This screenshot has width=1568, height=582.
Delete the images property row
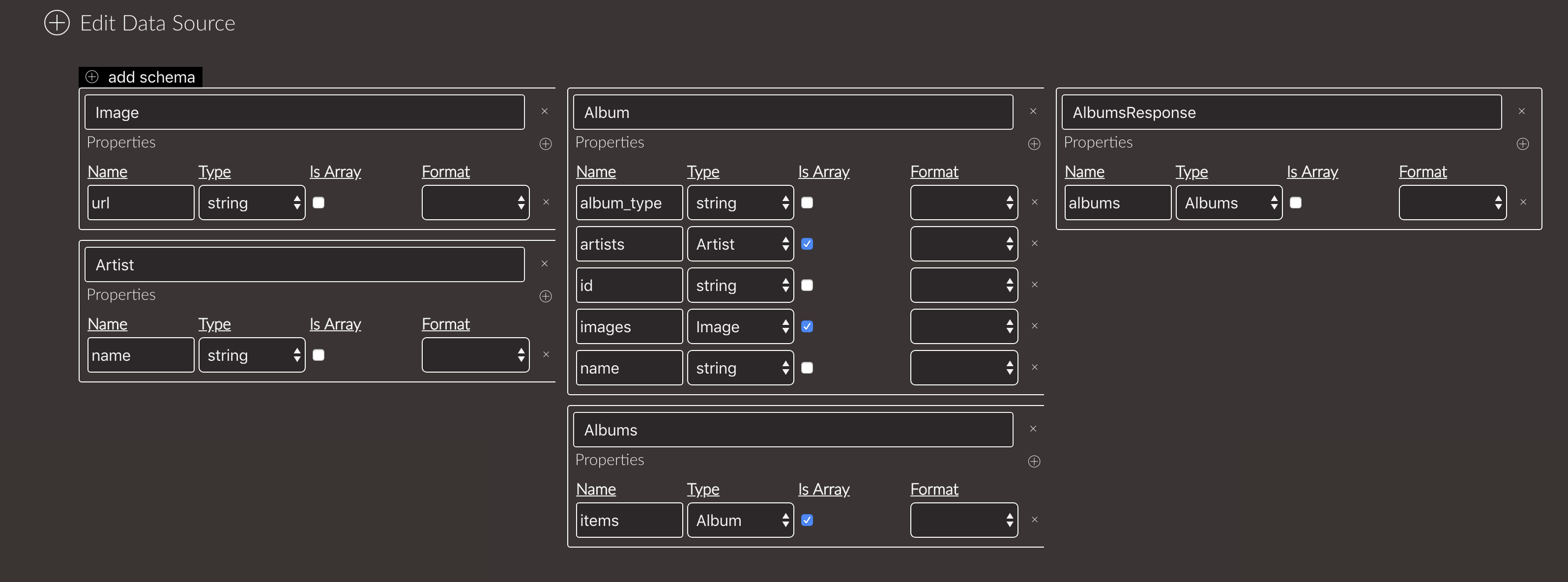point(1035,326)
